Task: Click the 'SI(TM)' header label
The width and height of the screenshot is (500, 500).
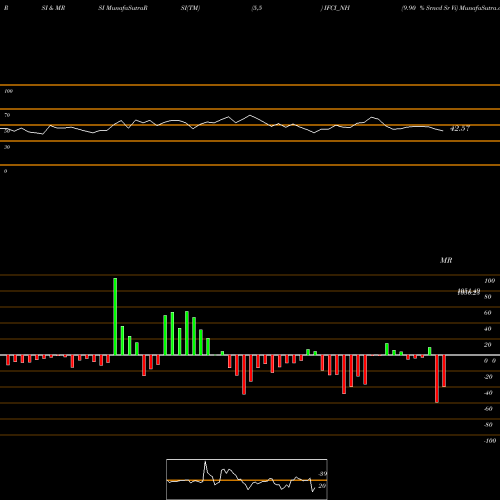Action: (190, 8)
